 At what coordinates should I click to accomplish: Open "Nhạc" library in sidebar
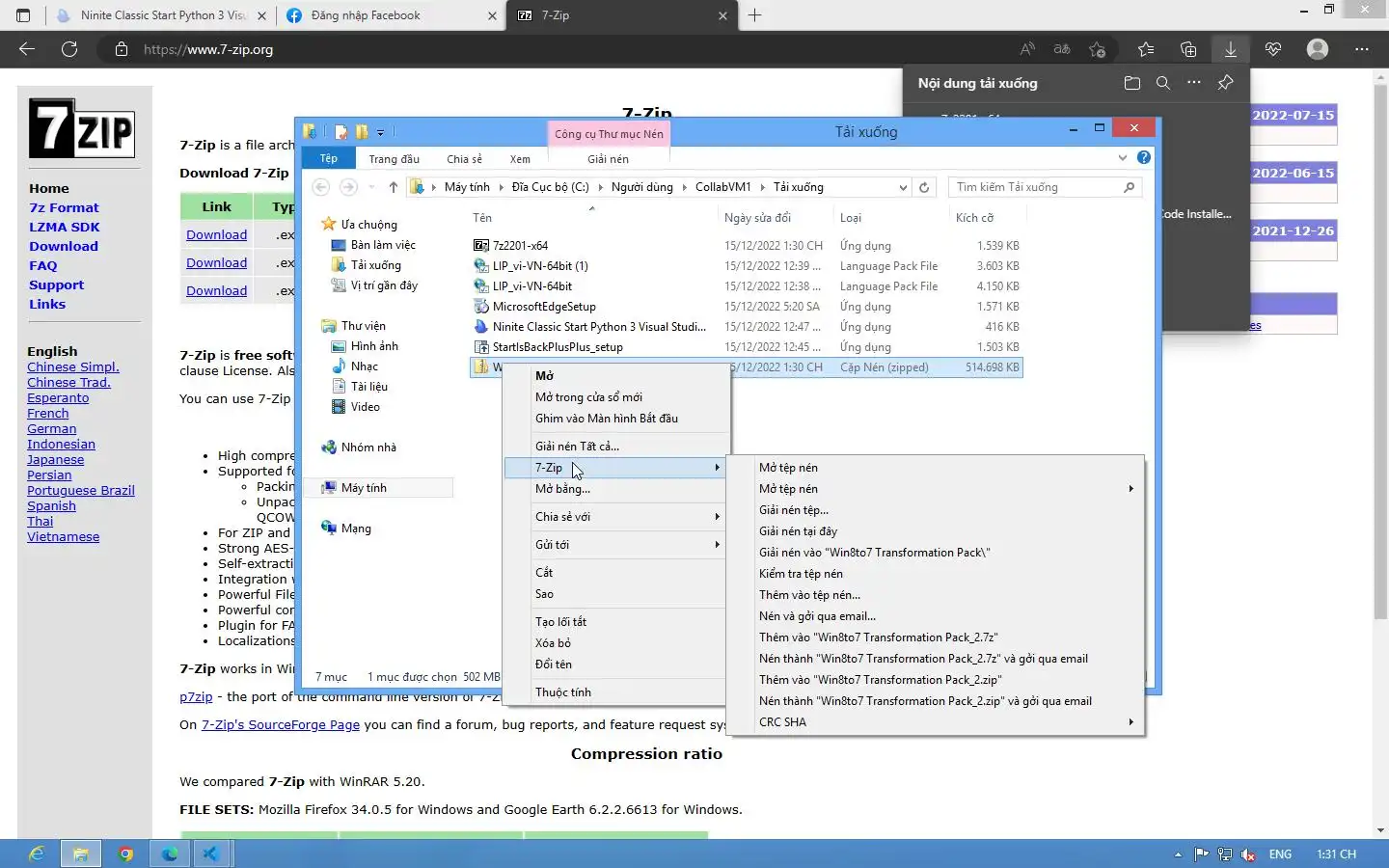point(364,366)
